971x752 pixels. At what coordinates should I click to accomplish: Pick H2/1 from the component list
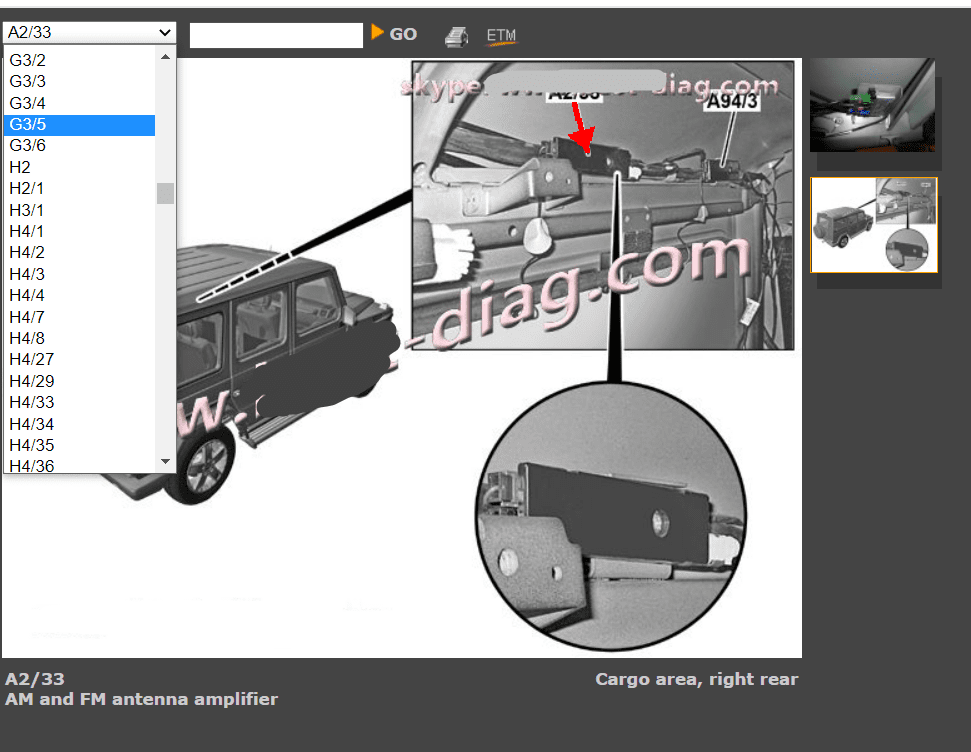pos(27,189)
